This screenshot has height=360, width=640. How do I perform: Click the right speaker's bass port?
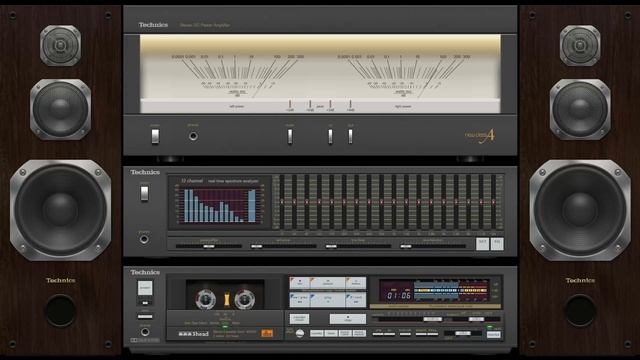[580, 311]
